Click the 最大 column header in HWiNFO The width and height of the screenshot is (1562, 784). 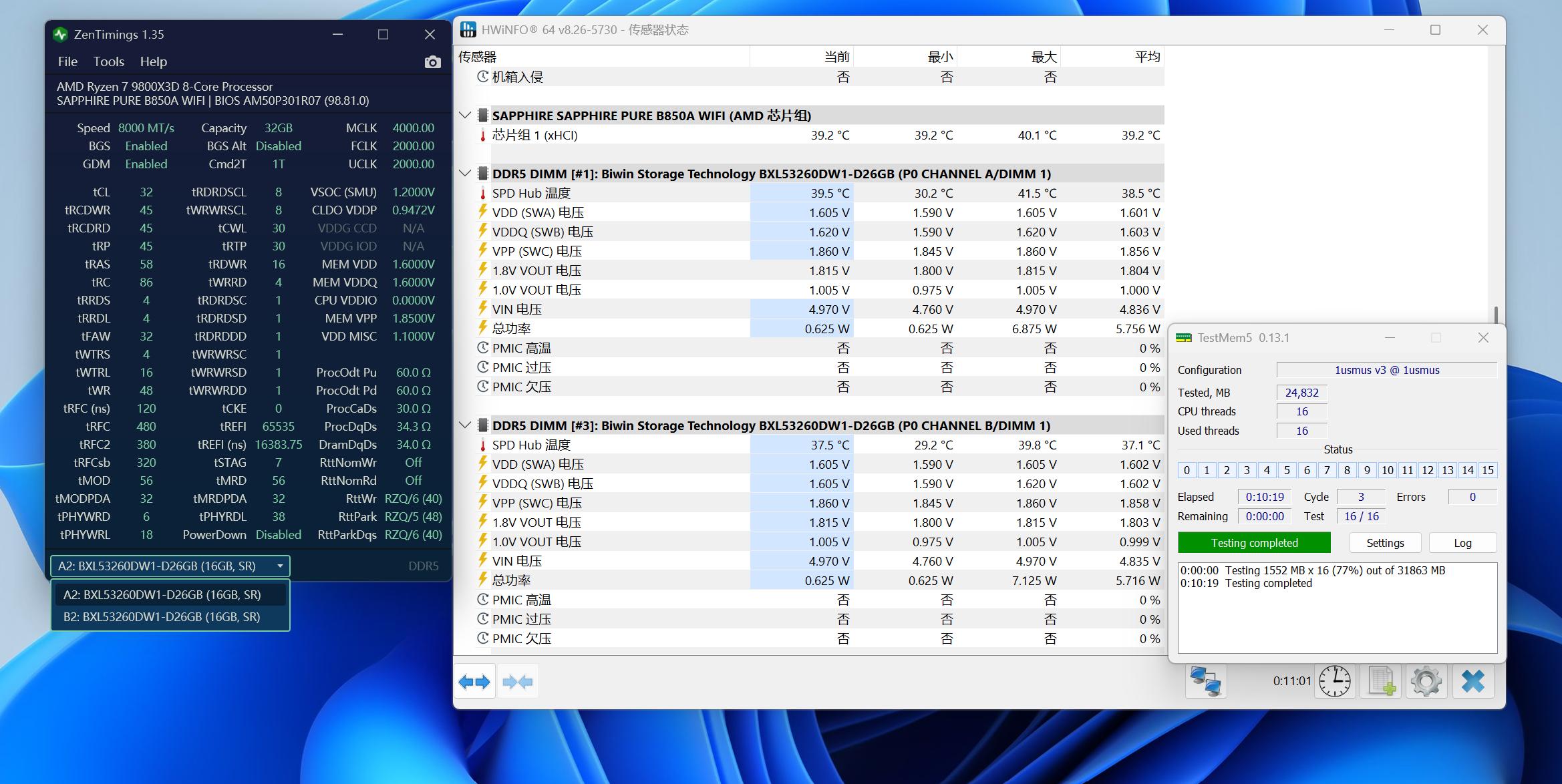1009,57
